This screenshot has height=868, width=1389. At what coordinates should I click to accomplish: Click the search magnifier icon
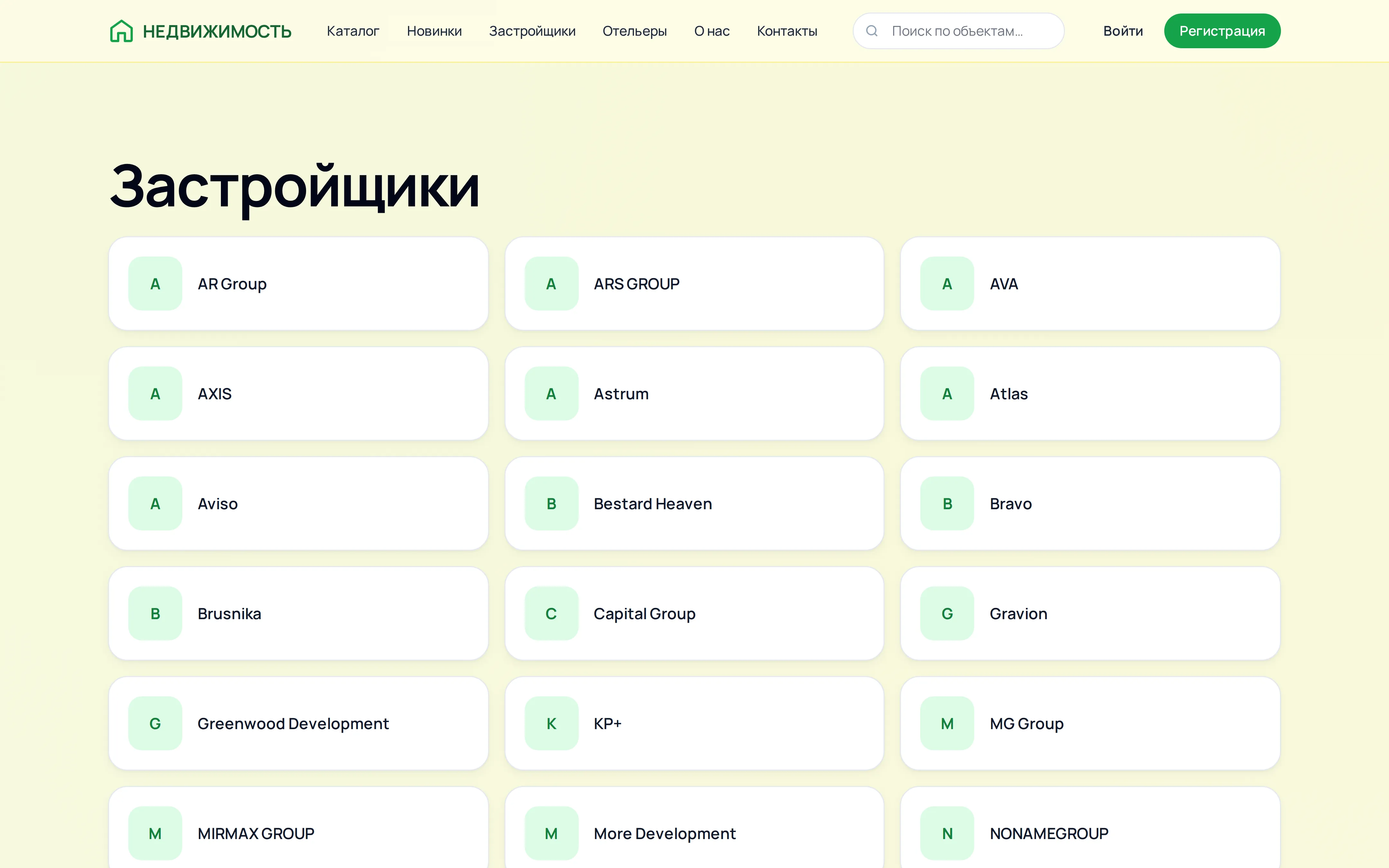click(871, 31)
